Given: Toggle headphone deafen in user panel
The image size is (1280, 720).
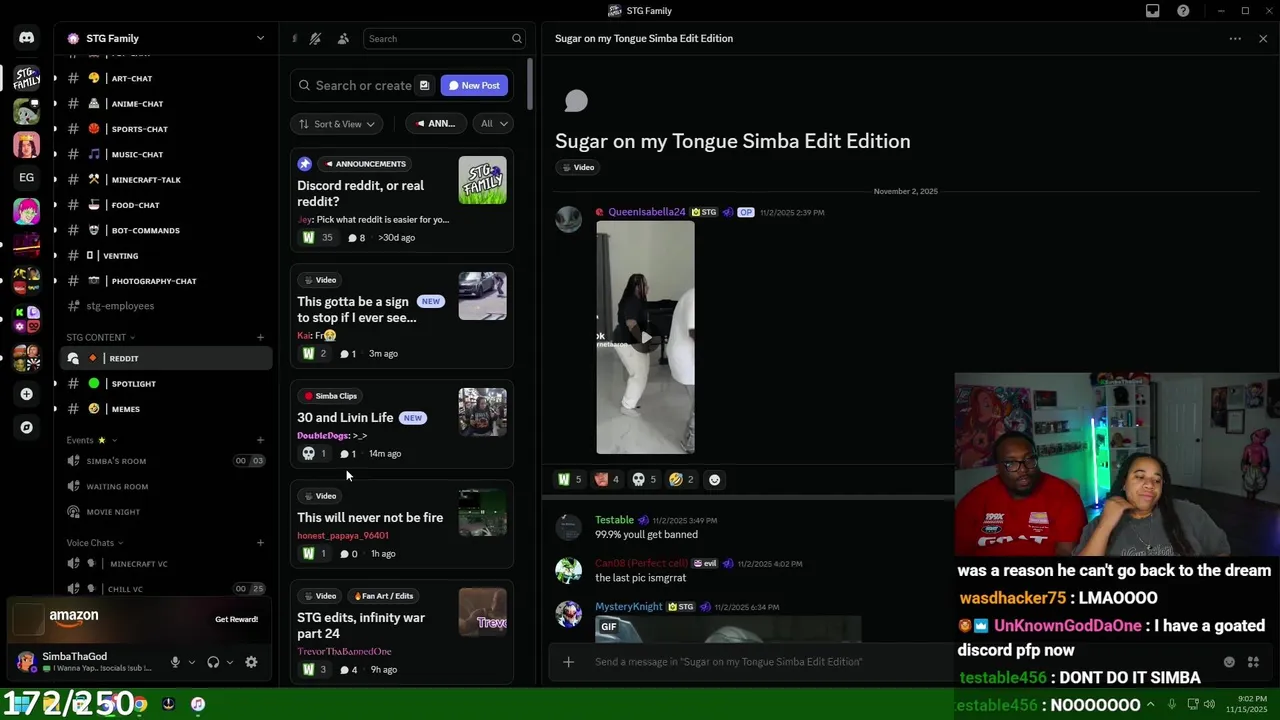Looking at the screenshot, I should click(213, 662).
